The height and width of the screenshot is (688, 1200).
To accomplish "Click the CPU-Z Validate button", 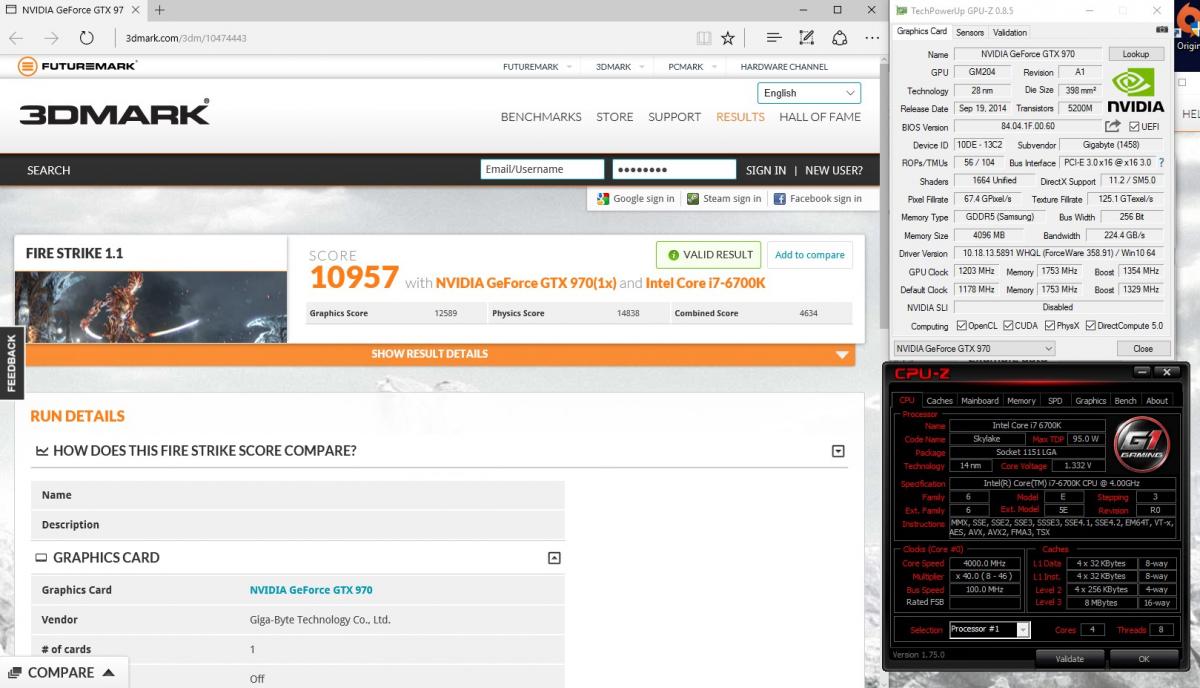I will (1069, 659).
